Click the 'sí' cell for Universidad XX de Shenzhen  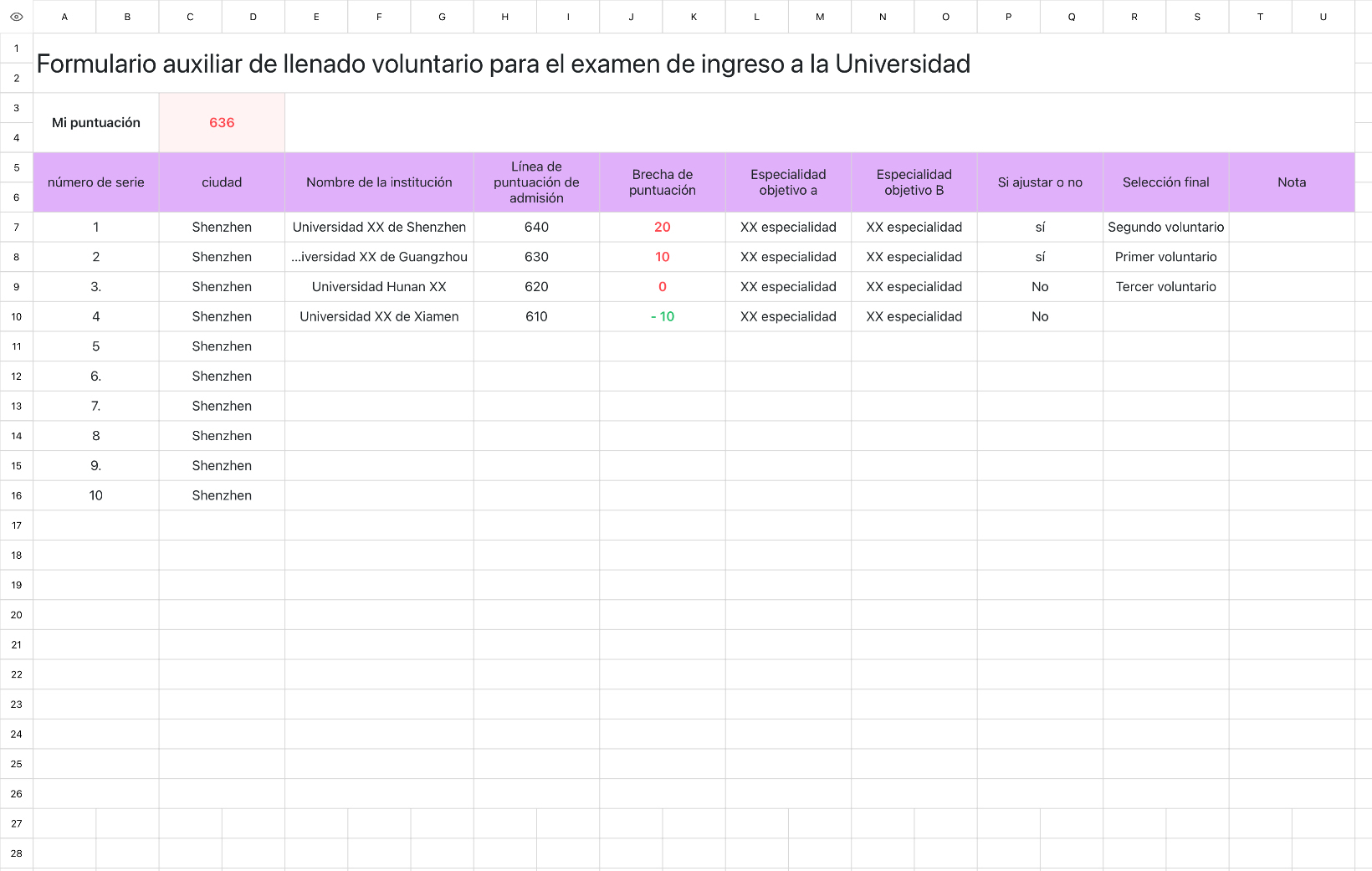click(x=1040, y=227)
